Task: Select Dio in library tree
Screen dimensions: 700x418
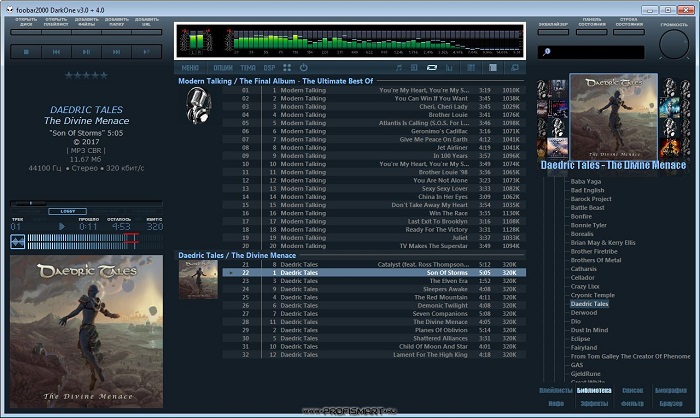Action: point(575,321)
